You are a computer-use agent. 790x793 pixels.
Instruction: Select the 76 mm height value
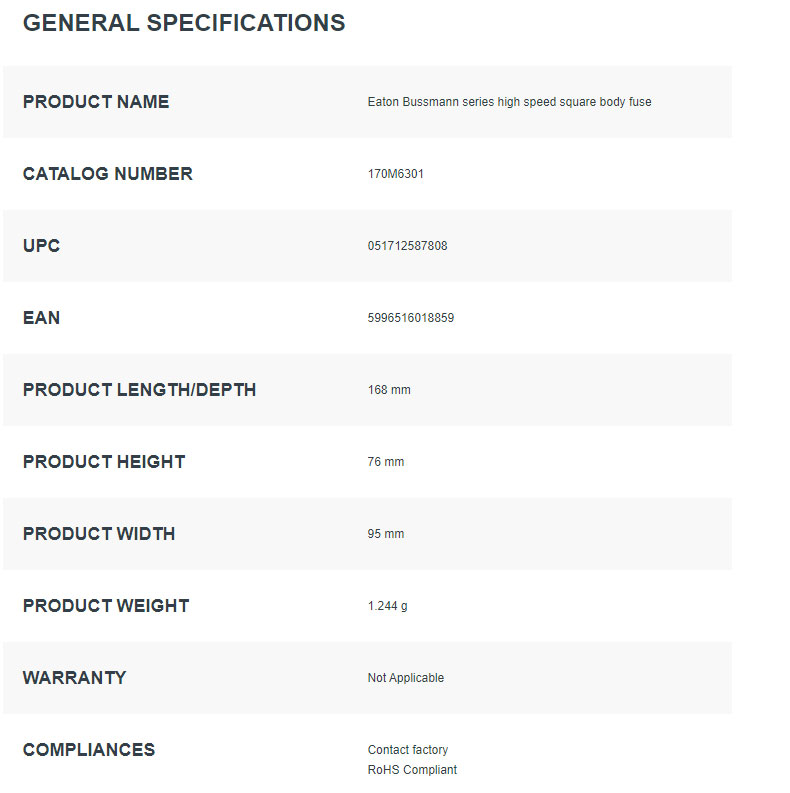pyautogui.click(x=386, y=462)
